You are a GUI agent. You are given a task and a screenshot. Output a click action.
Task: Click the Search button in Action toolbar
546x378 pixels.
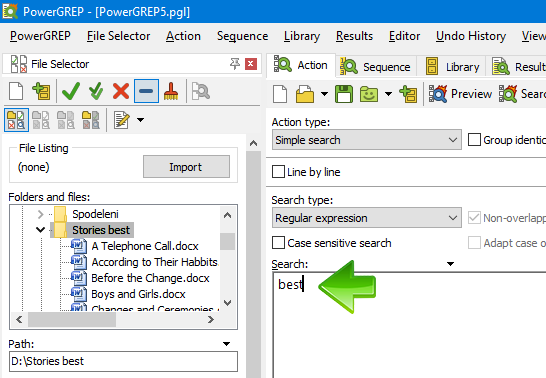click(522, 94)
